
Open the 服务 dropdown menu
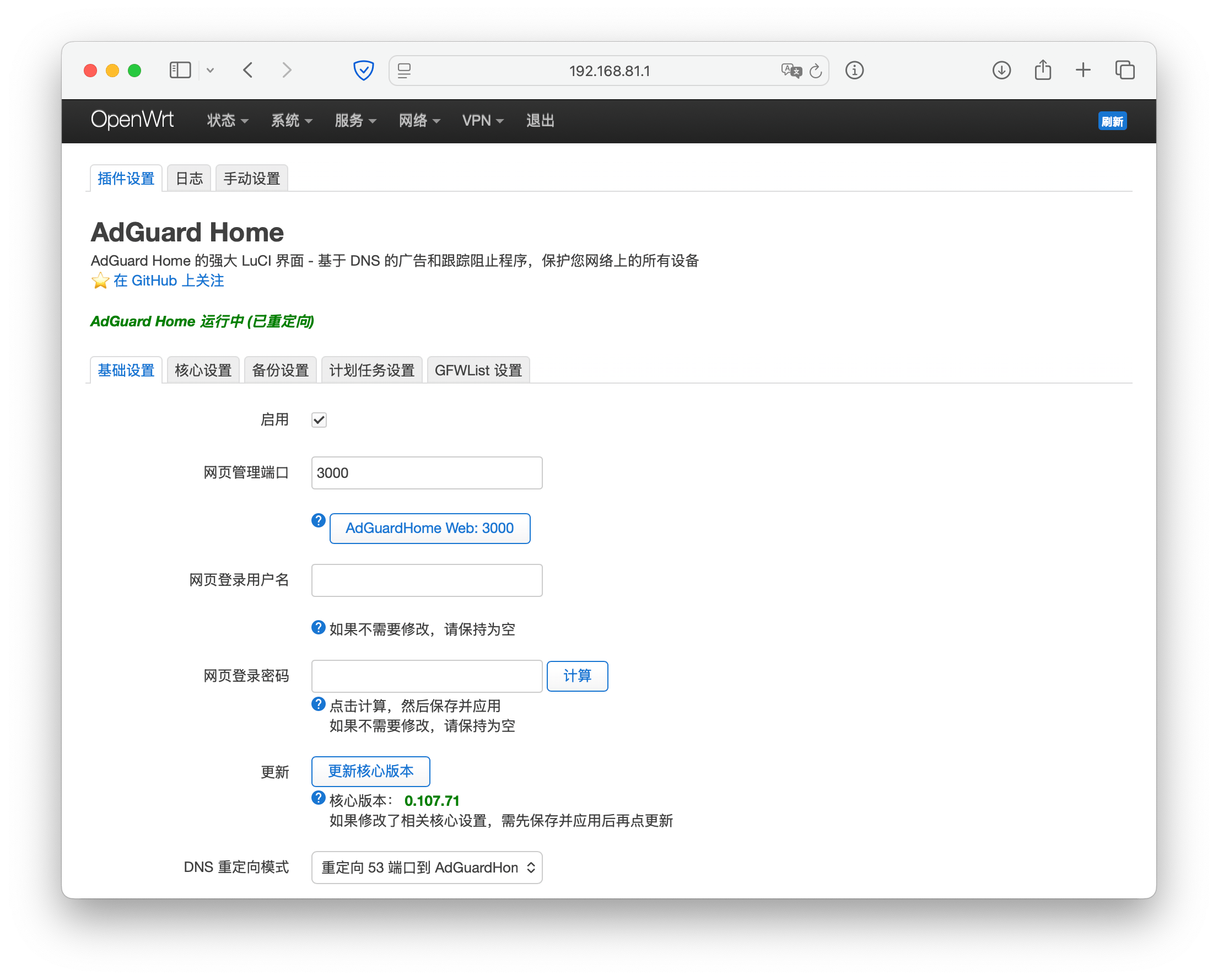pyautogui.click(x=355, y=120)
